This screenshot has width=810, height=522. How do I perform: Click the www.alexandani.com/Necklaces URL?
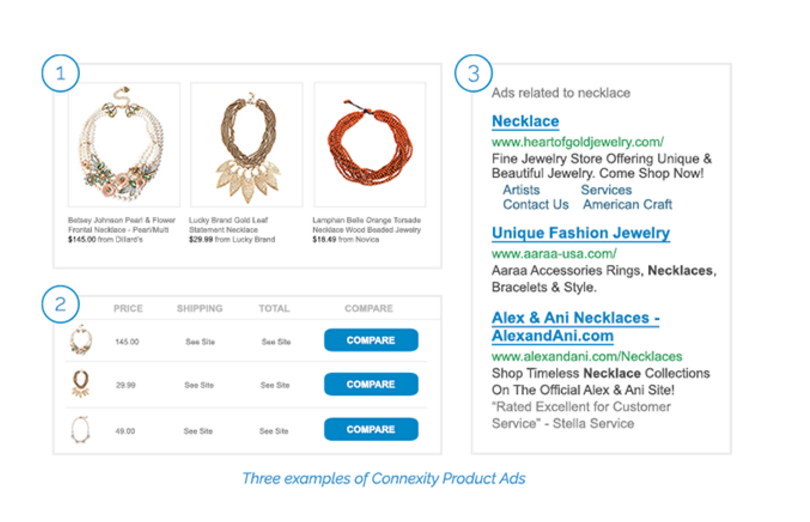point(586,356)
